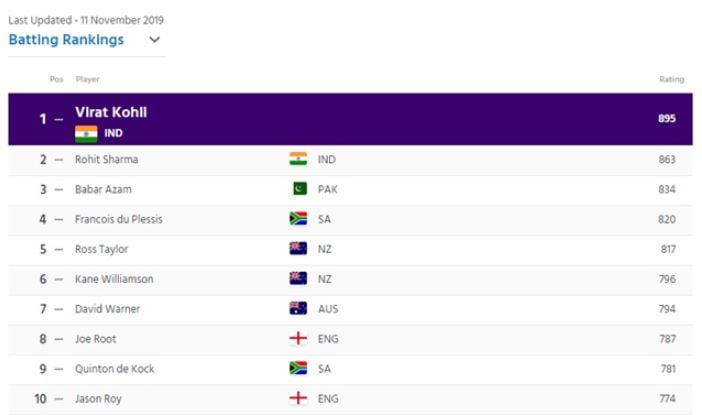Click the Player column header
702x415 pixels.
(87, 79)
